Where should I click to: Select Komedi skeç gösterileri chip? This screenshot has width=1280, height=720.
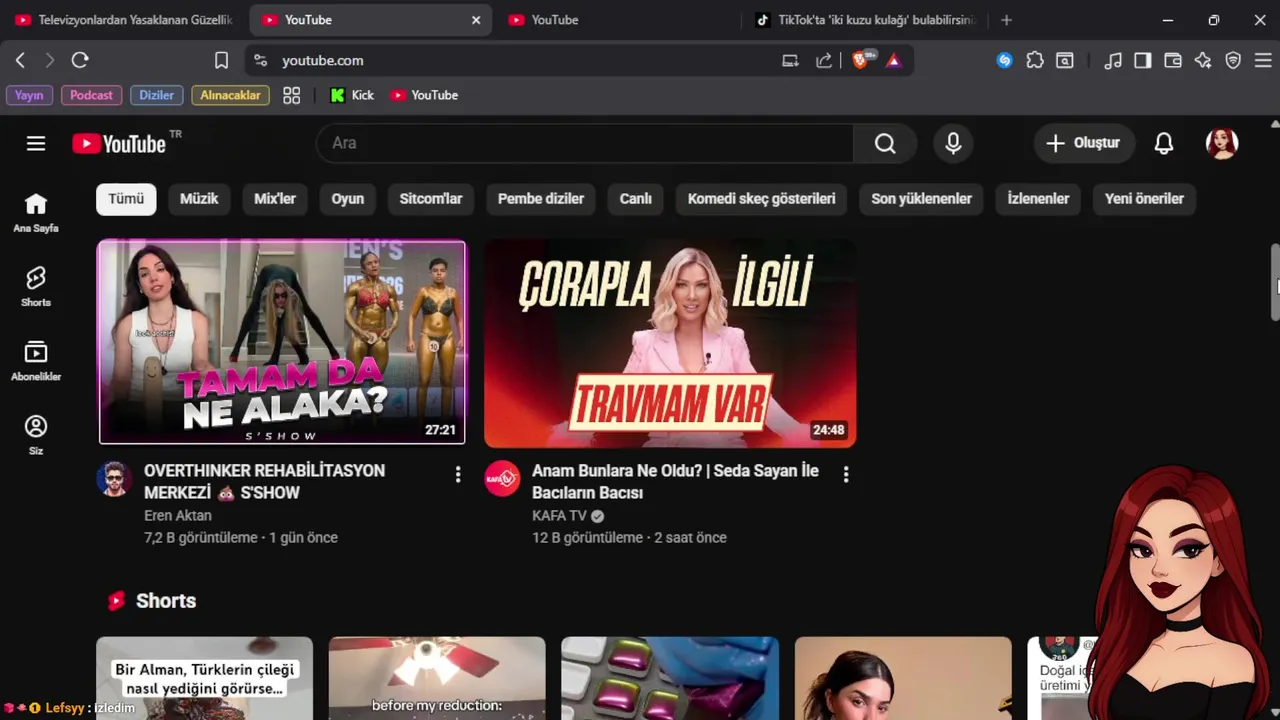762,198
